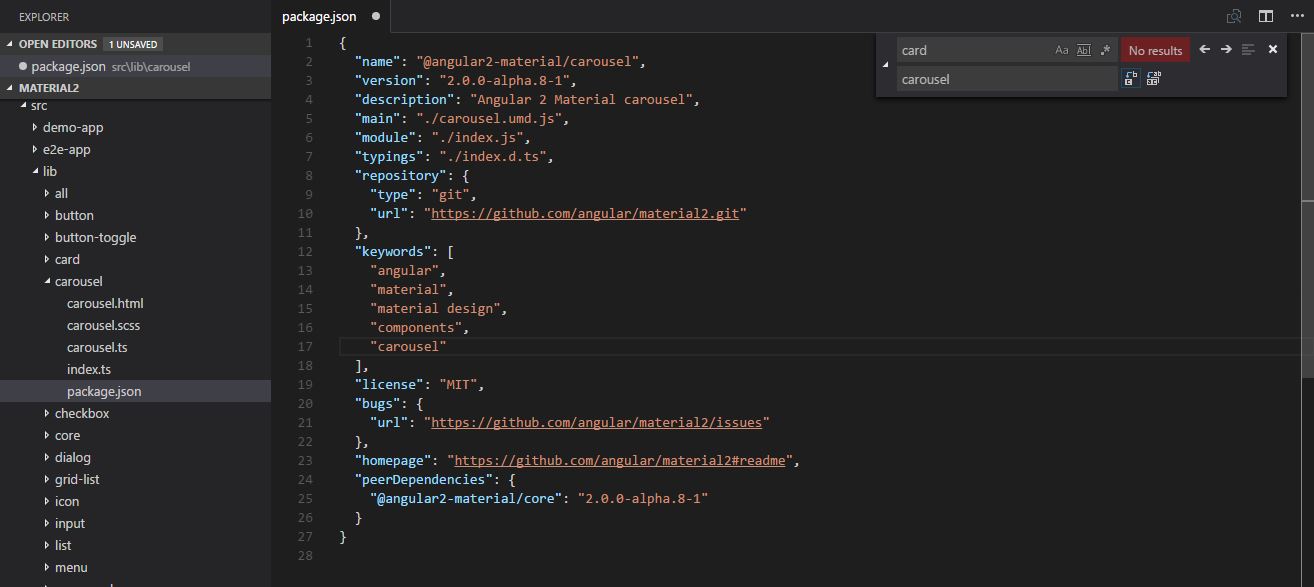The height and width of the screenshot is (587, 1314).
Task: Switch to the package.json tab
Action: pos(318,16)
